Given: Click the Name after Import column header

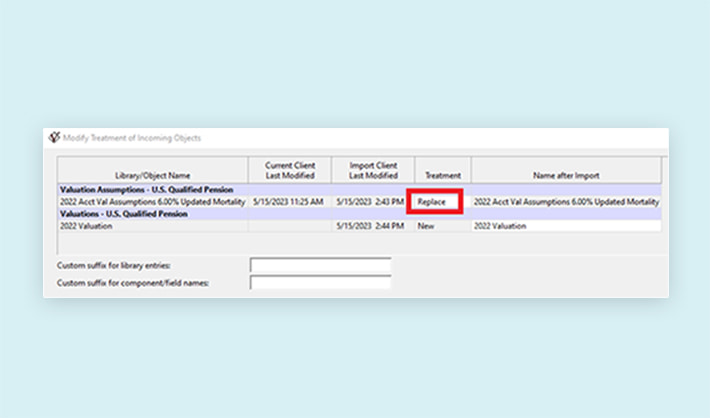Looking at the screenshot, I should tap(565, 175).
